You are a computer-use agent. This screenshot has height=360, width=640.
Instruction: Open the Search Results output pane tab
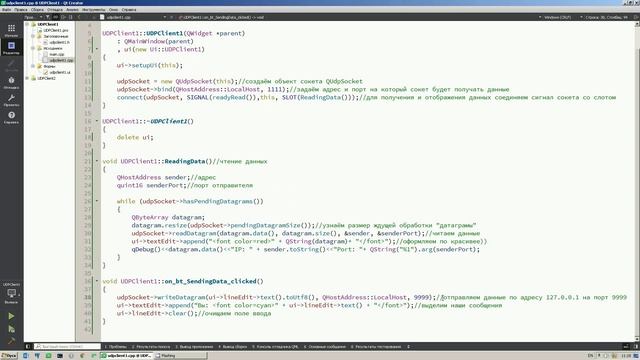(151, 347)
